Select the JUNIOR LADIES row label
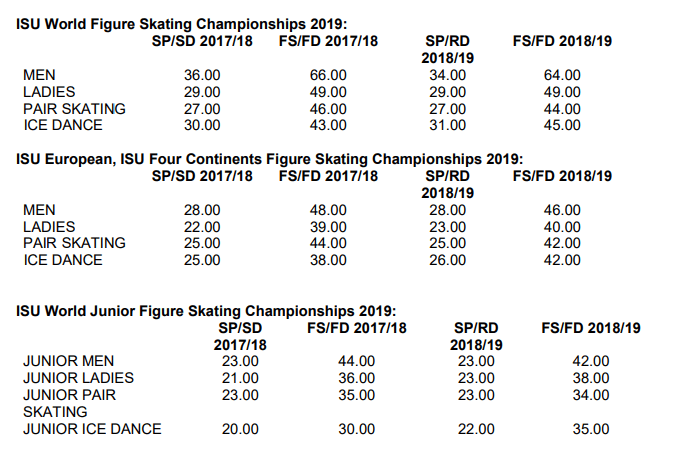The width and height of the screenshot is (682, 470). 78,378
